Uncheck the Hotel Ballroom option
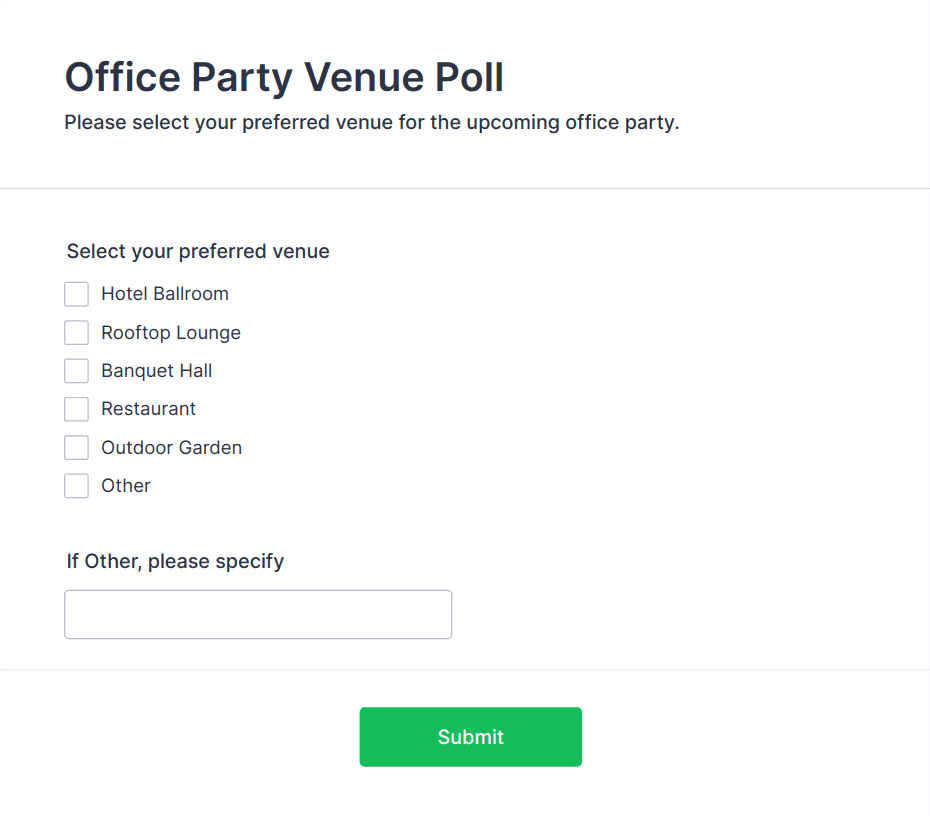 click(x=76, y=293)
